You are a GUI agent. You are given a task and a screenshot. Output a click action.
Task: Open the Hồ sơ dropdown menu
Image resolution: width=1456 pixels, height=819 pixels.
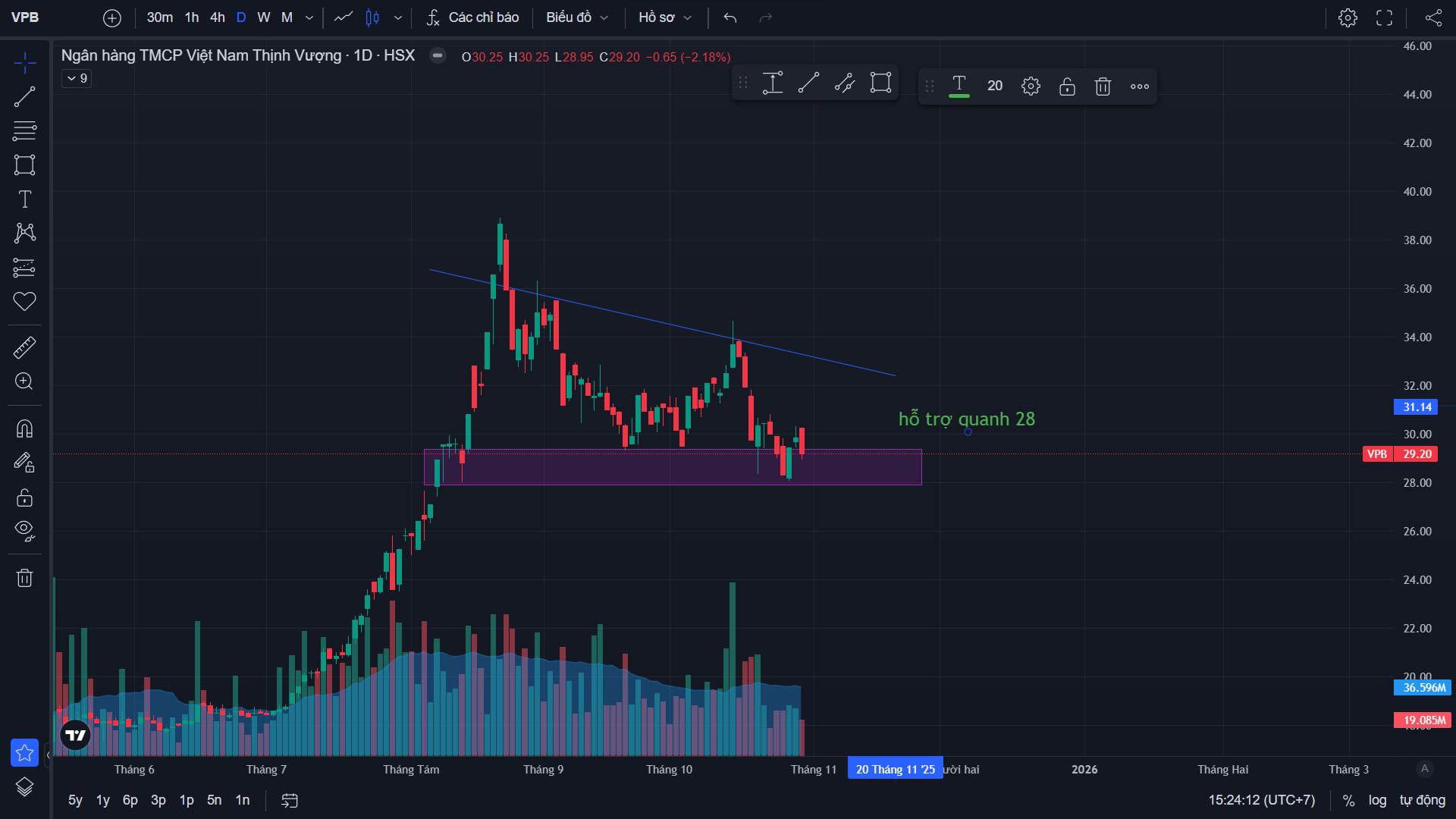point(664,17)
